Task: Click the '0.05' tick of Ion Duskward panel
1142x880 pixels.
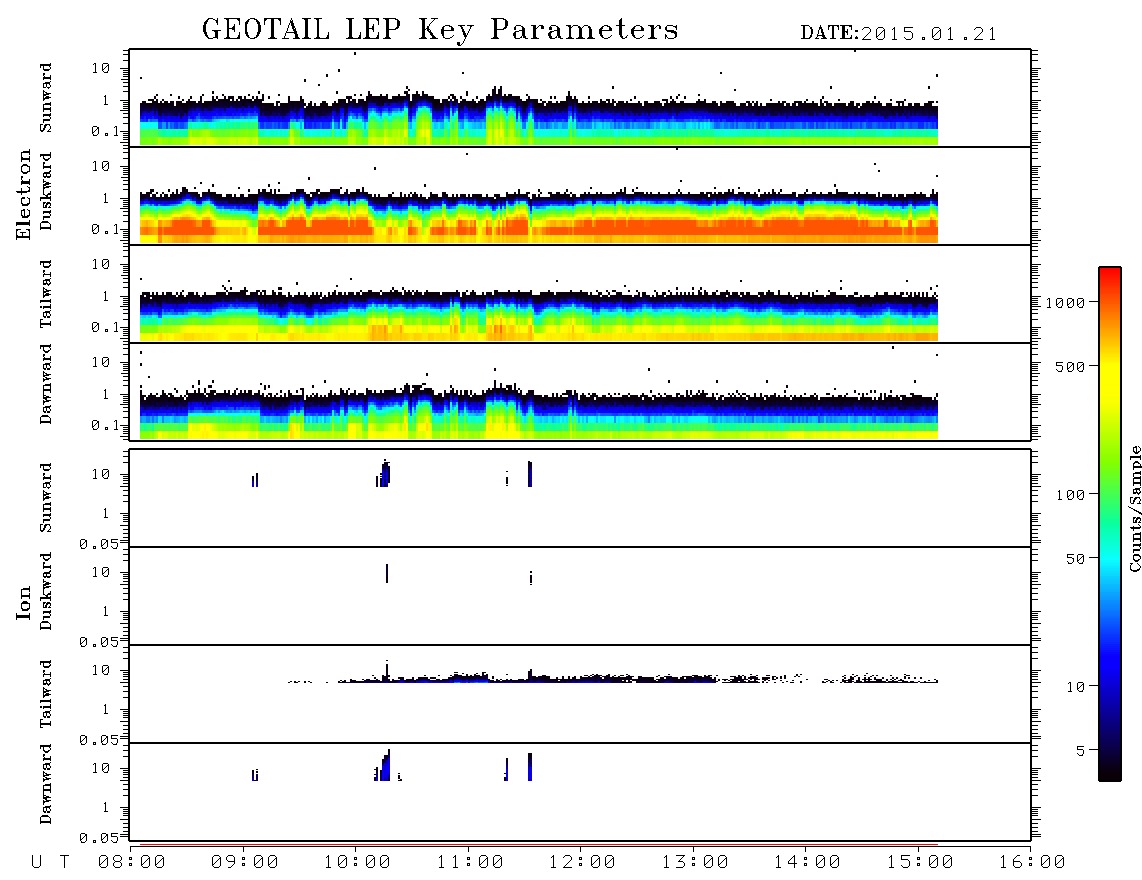Action: tap(98, 642)
